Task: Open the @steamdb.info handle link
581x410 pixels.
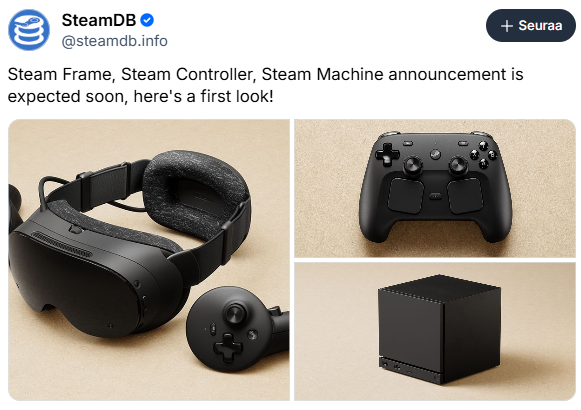Action: click(x=114, y=41)
